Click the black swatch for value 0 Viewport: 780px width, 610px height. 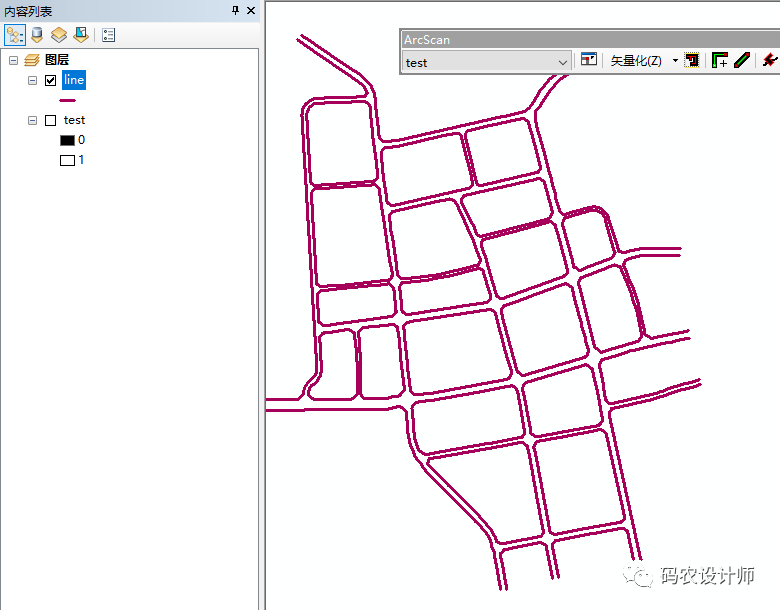click(x=67, y=140)
